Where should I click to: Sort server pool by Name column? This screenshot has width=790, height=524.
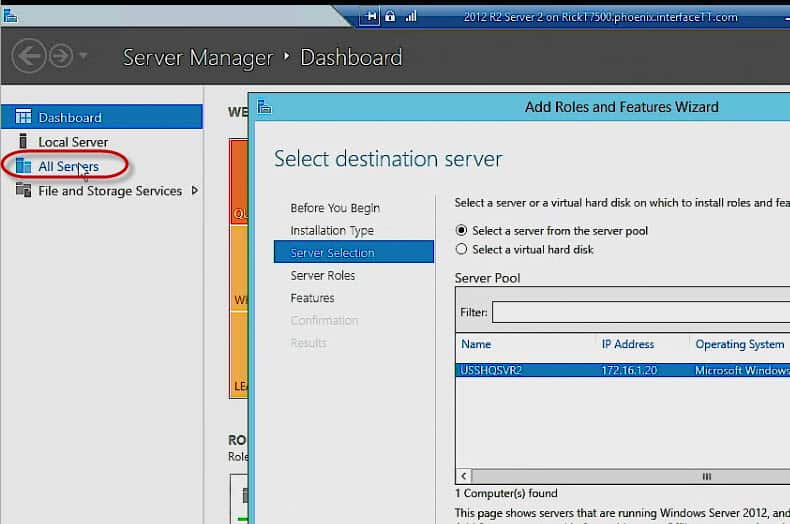[476, 344]
